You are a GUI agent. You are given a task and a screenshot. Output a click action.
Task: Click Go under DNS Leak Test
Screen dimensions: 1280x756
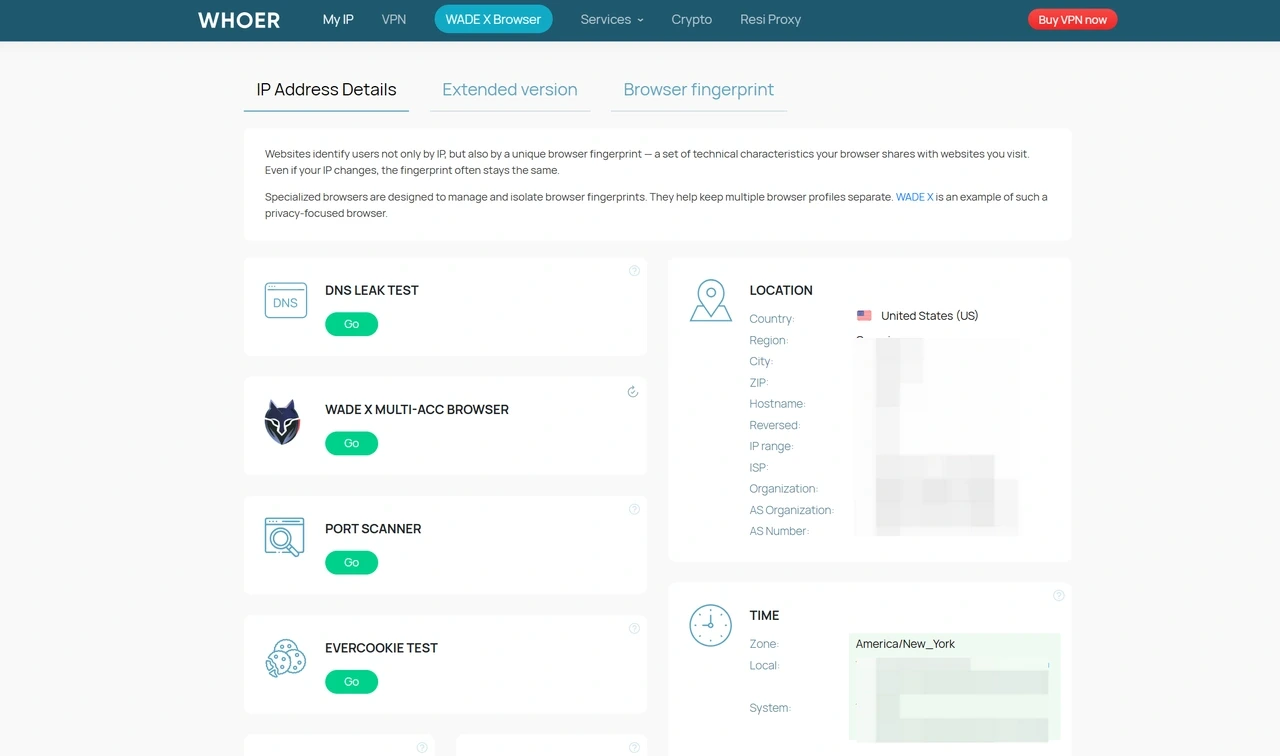click(352, 324)
